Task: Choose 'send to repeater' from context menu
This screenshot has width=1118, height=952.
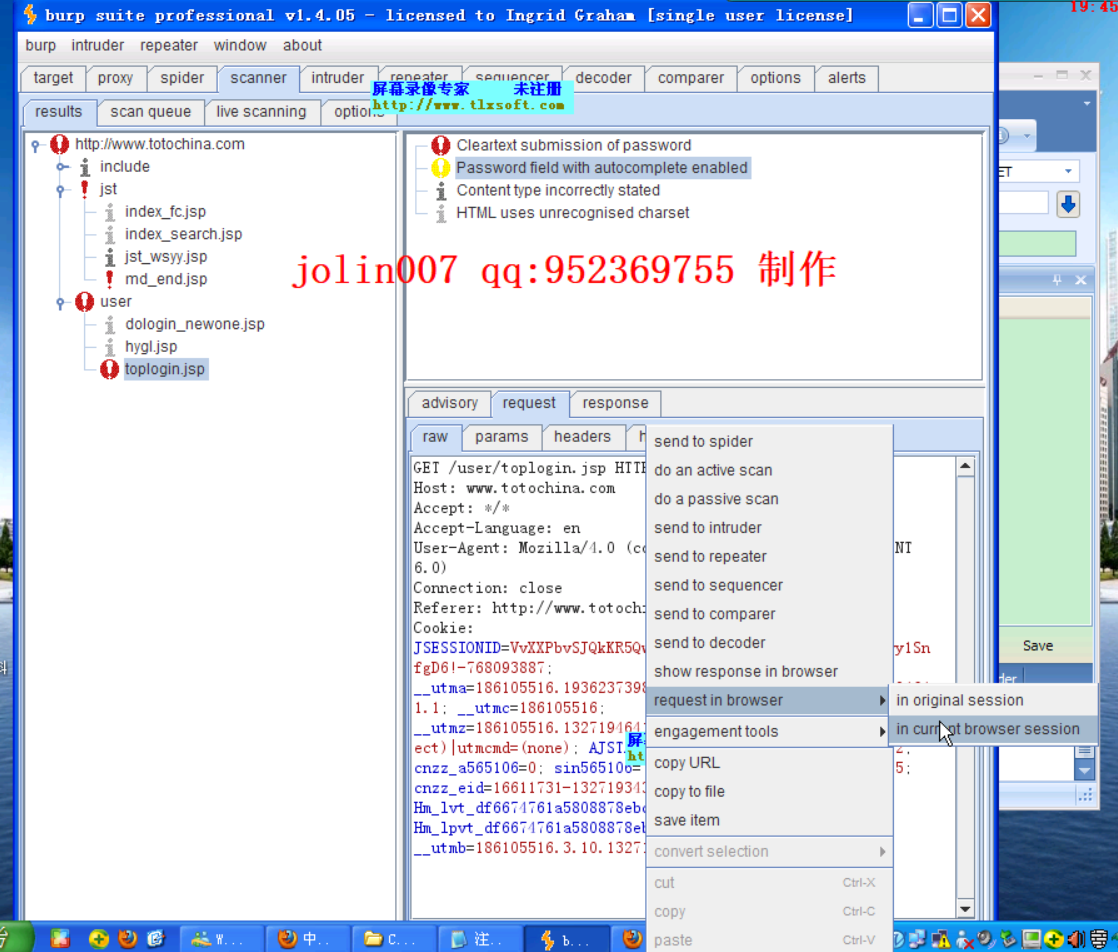Action: point(769,557)
